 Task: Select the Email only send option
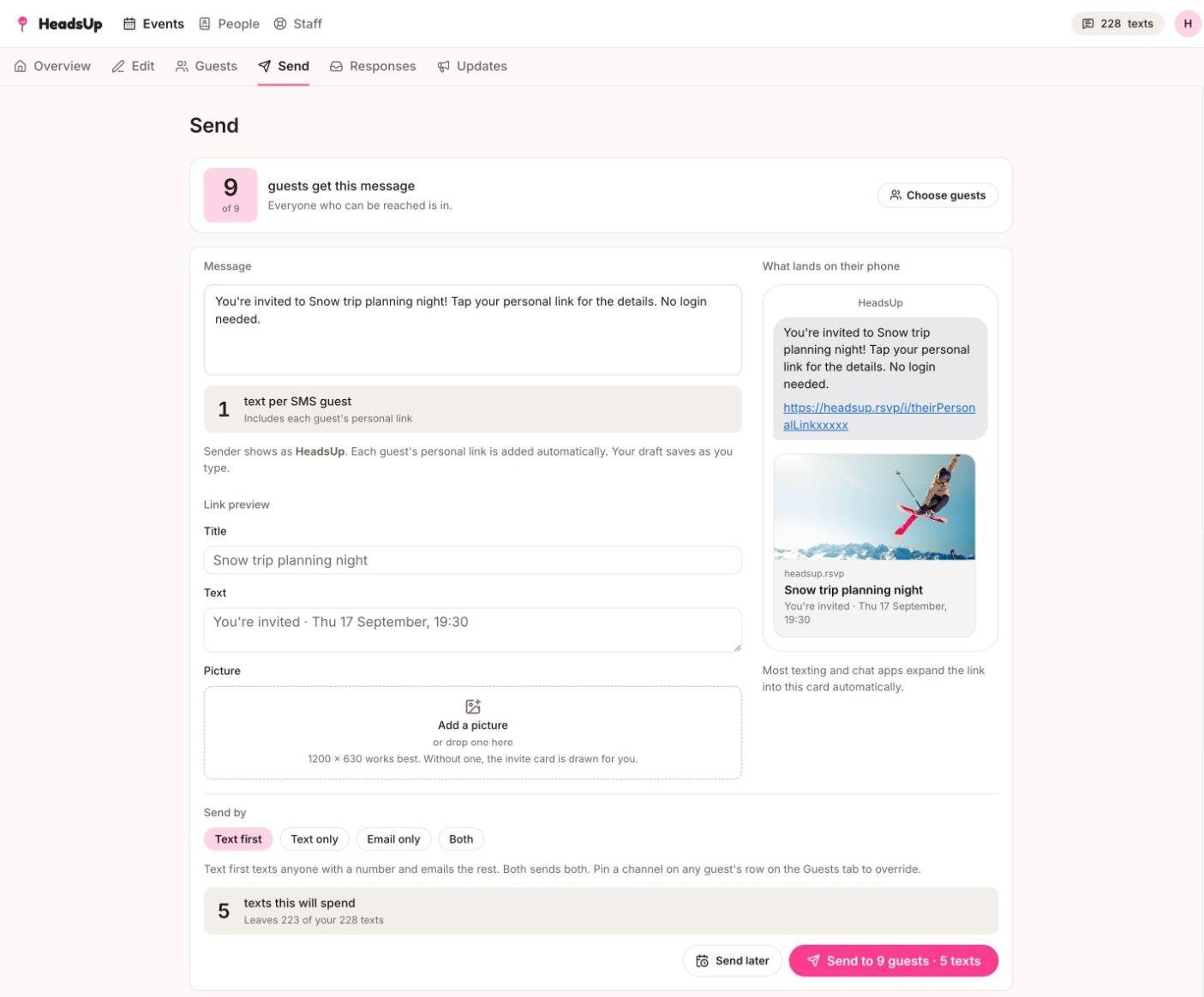click(393, 839)
